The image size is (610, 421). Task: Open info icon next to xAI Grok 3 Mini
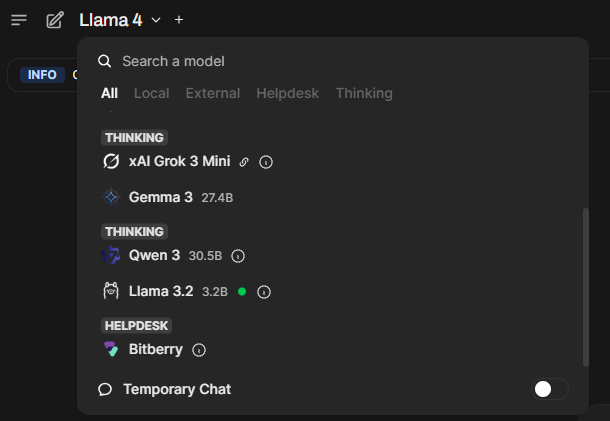click(x=266, y=162)
